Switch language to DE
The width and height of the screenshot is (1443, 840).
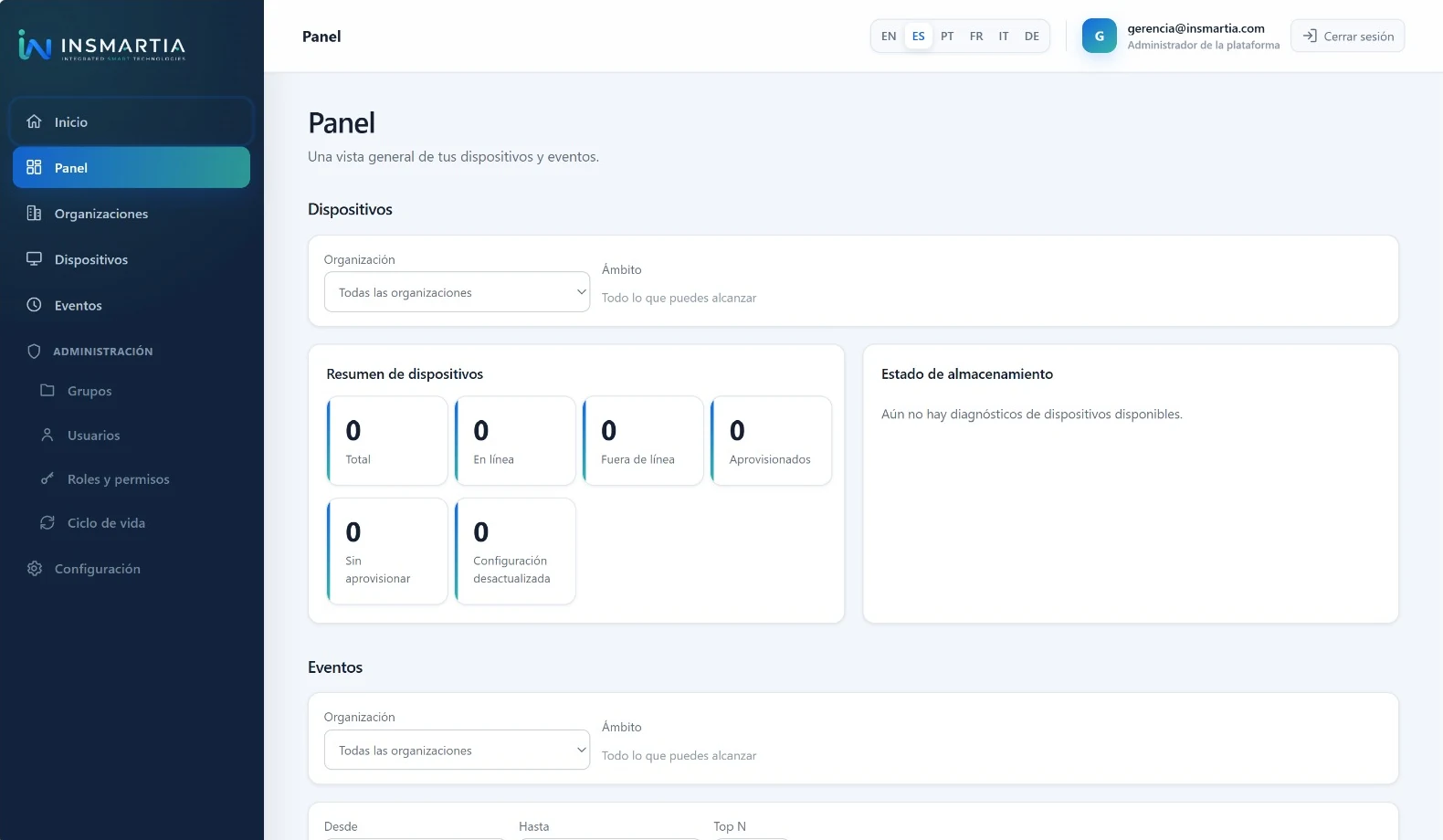coord(1032,37)
